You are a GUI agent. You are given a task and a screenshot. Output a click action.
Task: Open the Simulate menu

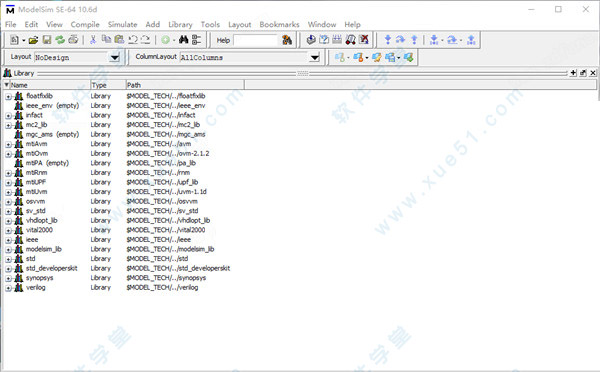[122, 24]
